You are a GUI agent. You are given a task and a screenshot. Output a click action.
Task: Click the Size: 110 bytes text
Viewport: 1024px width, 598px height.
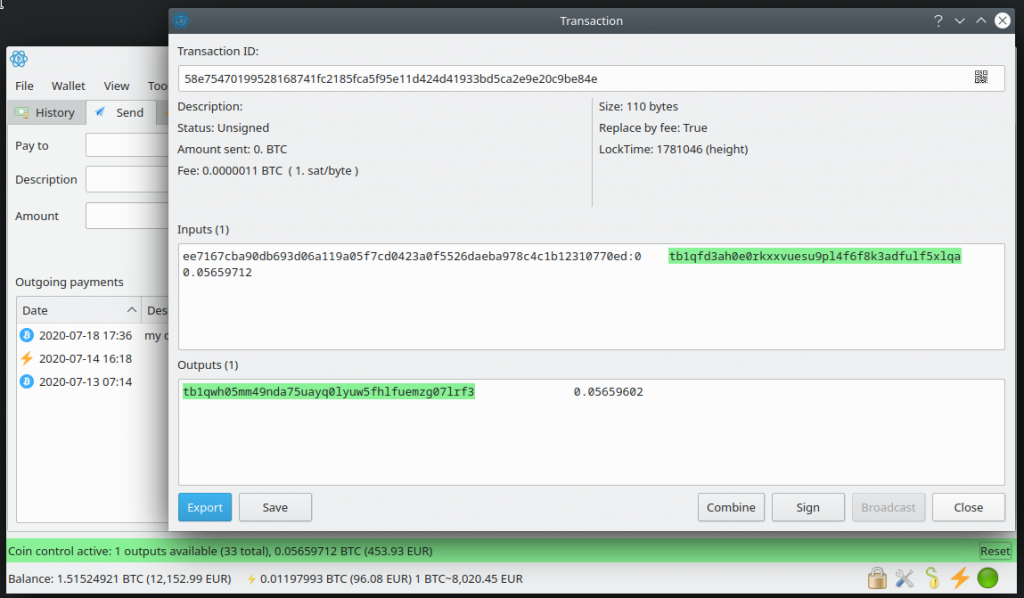pyautogui.click(x=638, y=106)
